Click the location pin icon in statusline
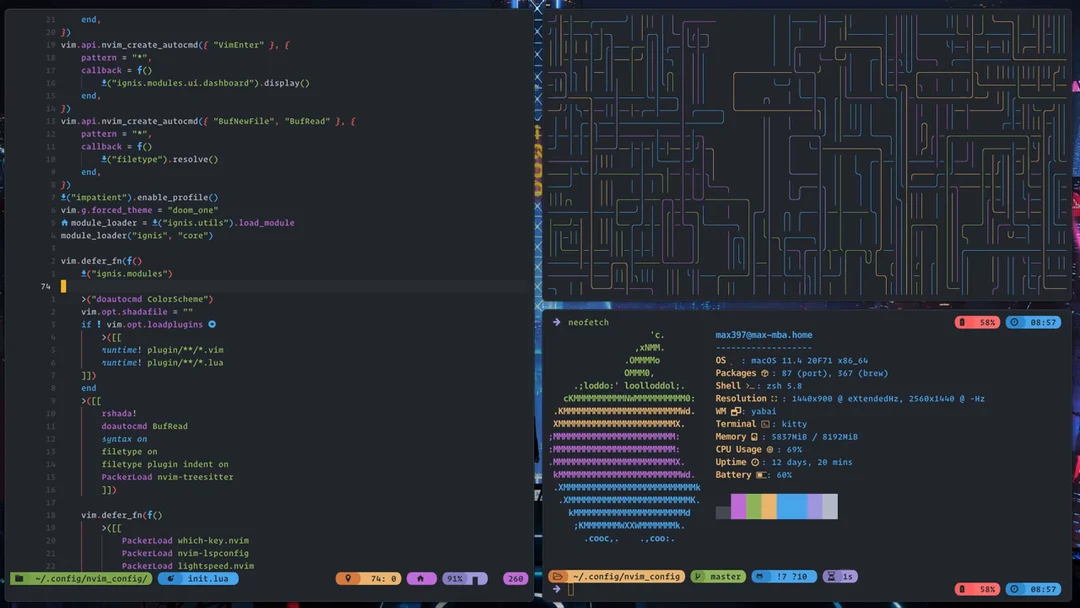The image size is (1080, 608). click(348, 578)
